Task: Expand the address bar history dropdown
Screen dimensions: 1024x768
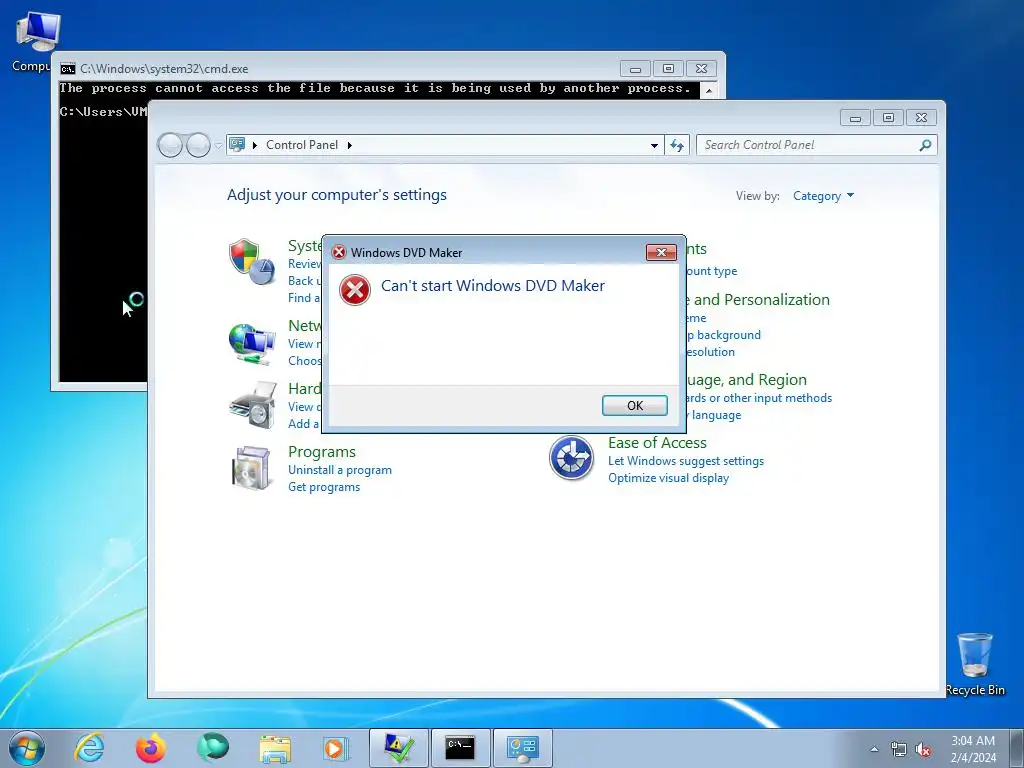Action: pos(654,146)
